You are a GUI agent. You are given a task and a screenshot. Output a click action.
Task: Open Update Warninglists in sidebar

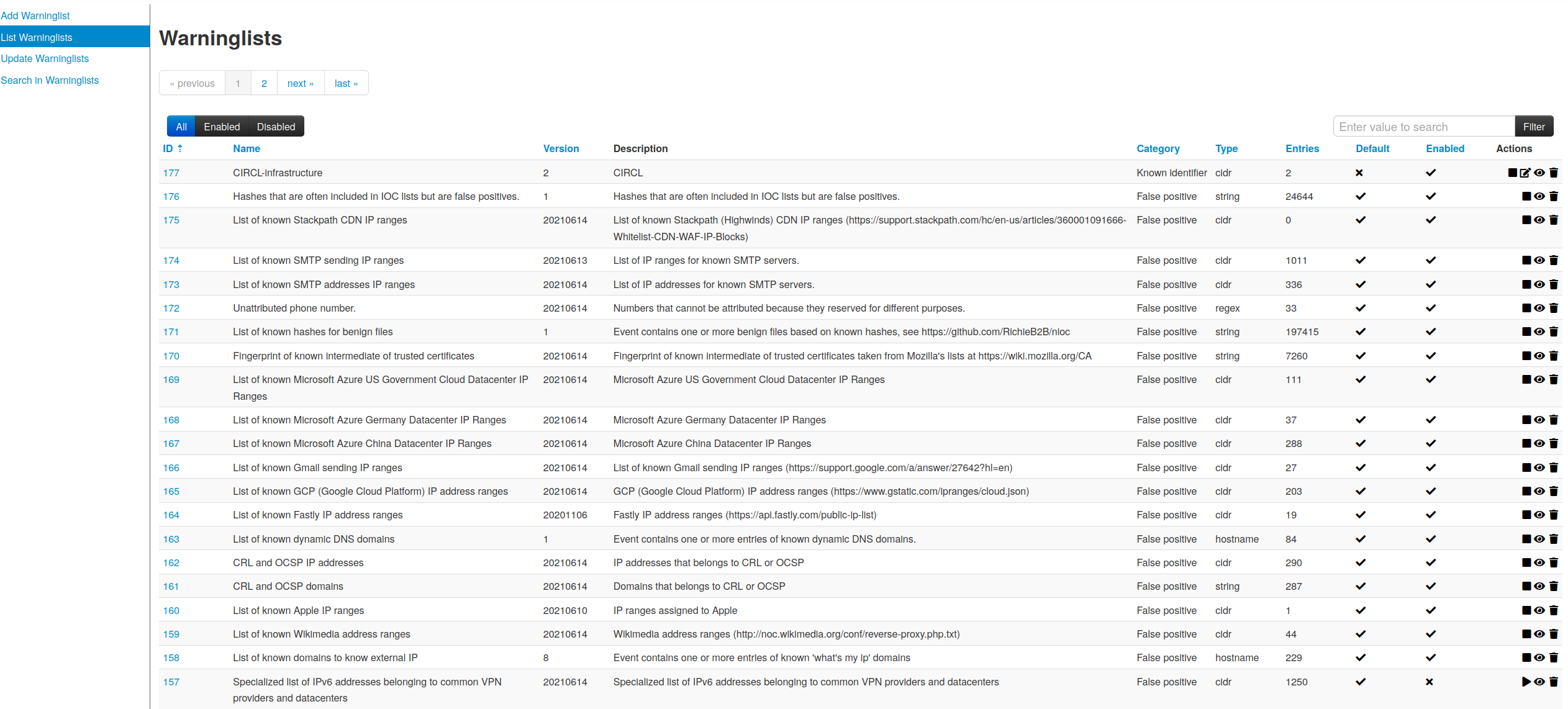click(45, 59)
